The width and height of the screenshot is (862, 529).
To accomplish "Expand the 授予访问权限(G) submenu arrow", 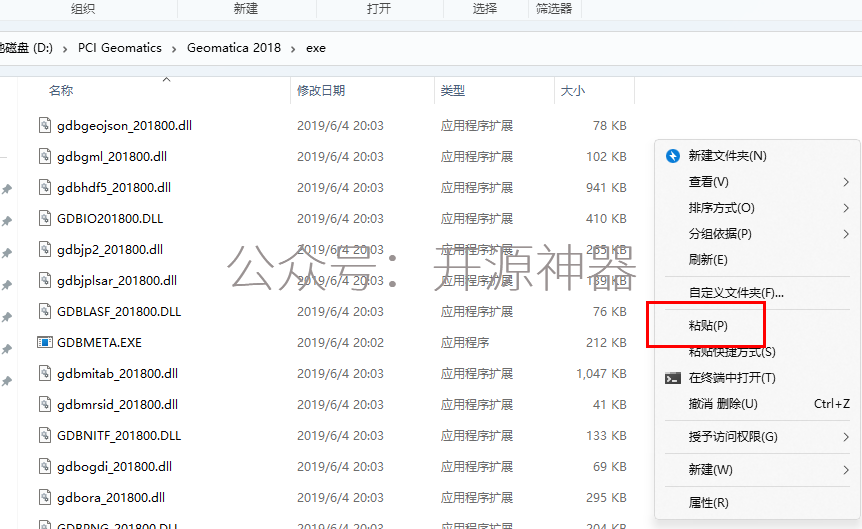I will pyautogui.click(x=846, y=437).
